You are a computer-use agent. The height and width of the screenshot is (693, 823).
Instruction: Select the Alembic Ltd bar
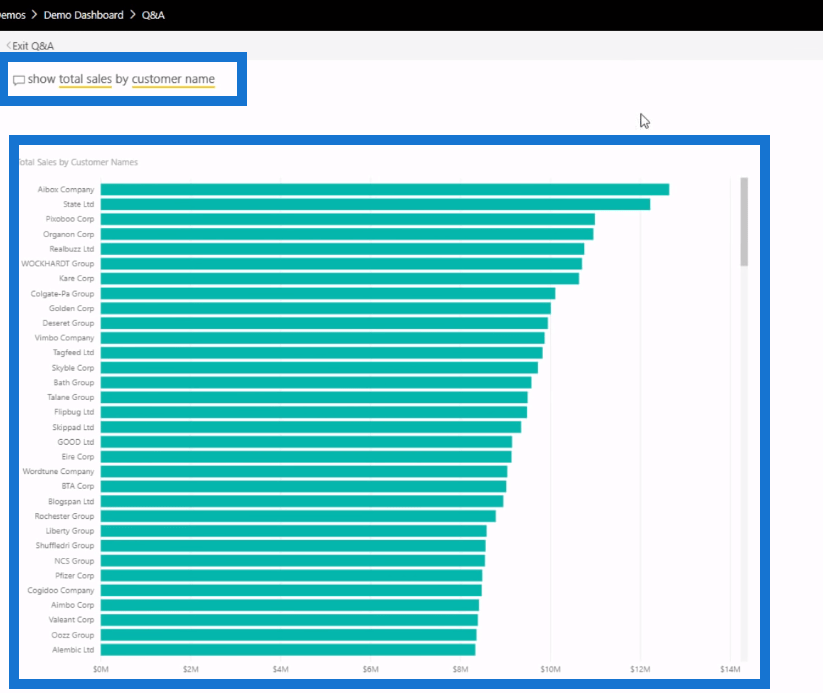[288, 650]
